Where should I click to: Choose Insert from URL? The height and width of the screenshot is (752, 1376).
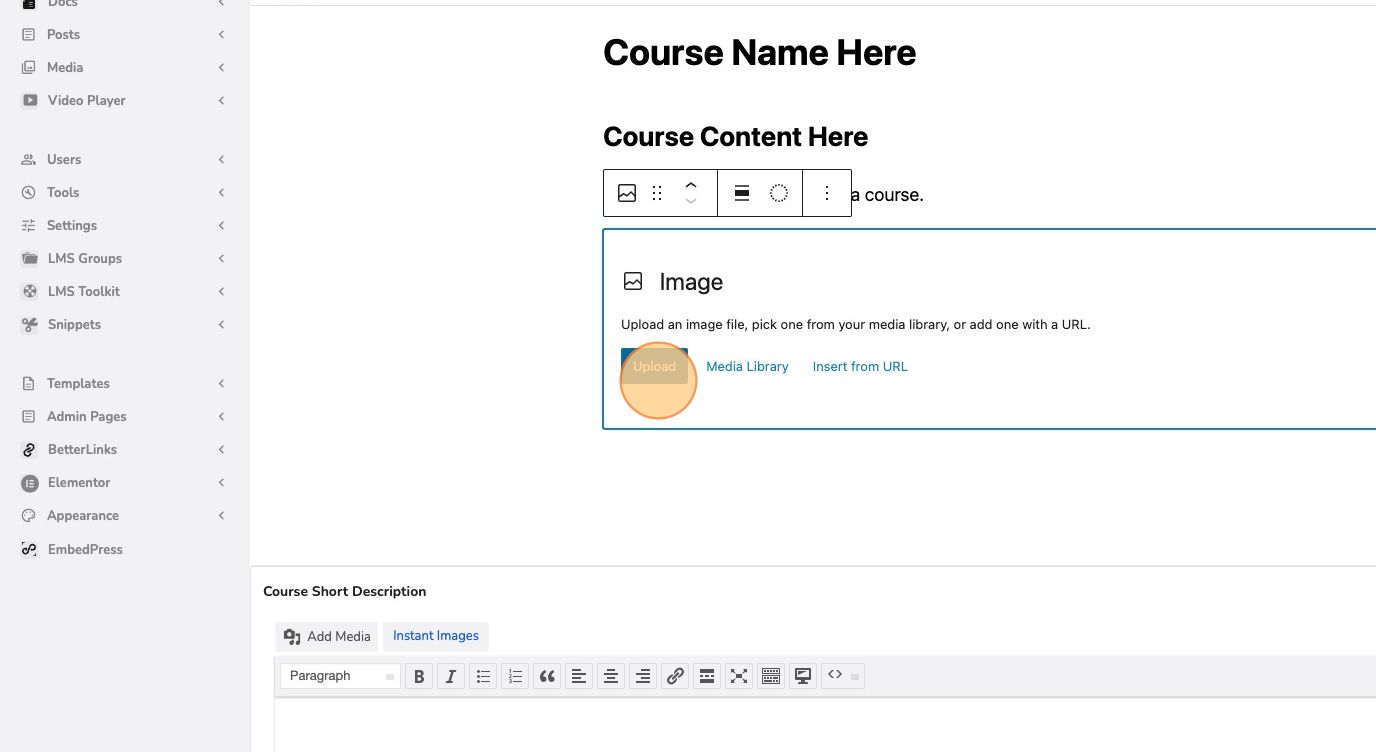coord(860,366)
